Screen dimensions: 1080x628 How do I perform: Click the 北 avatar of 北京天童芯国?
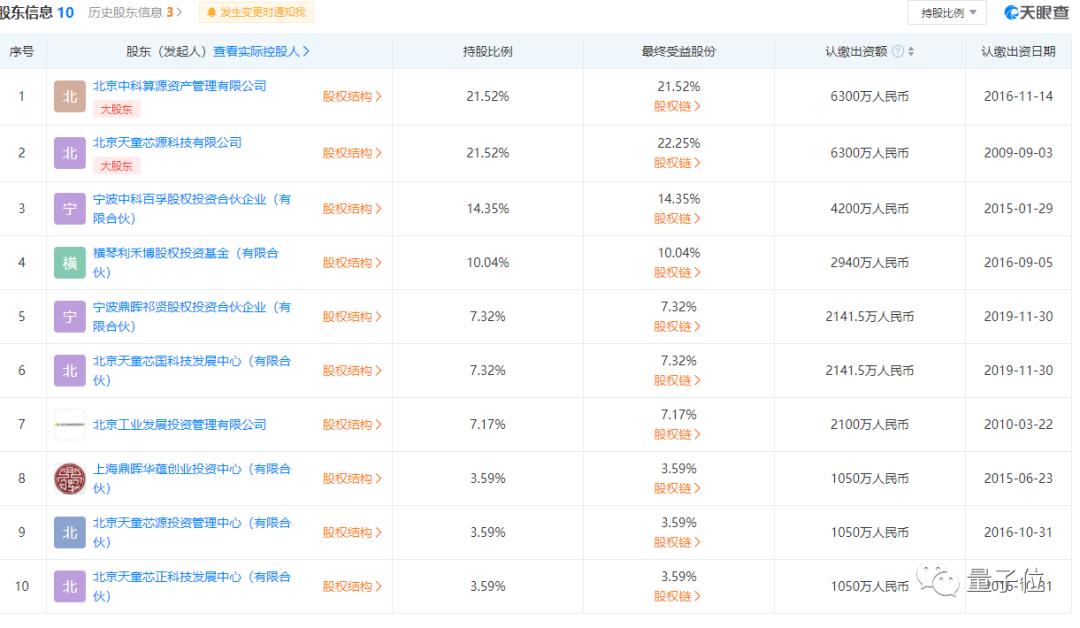[69, 370]
